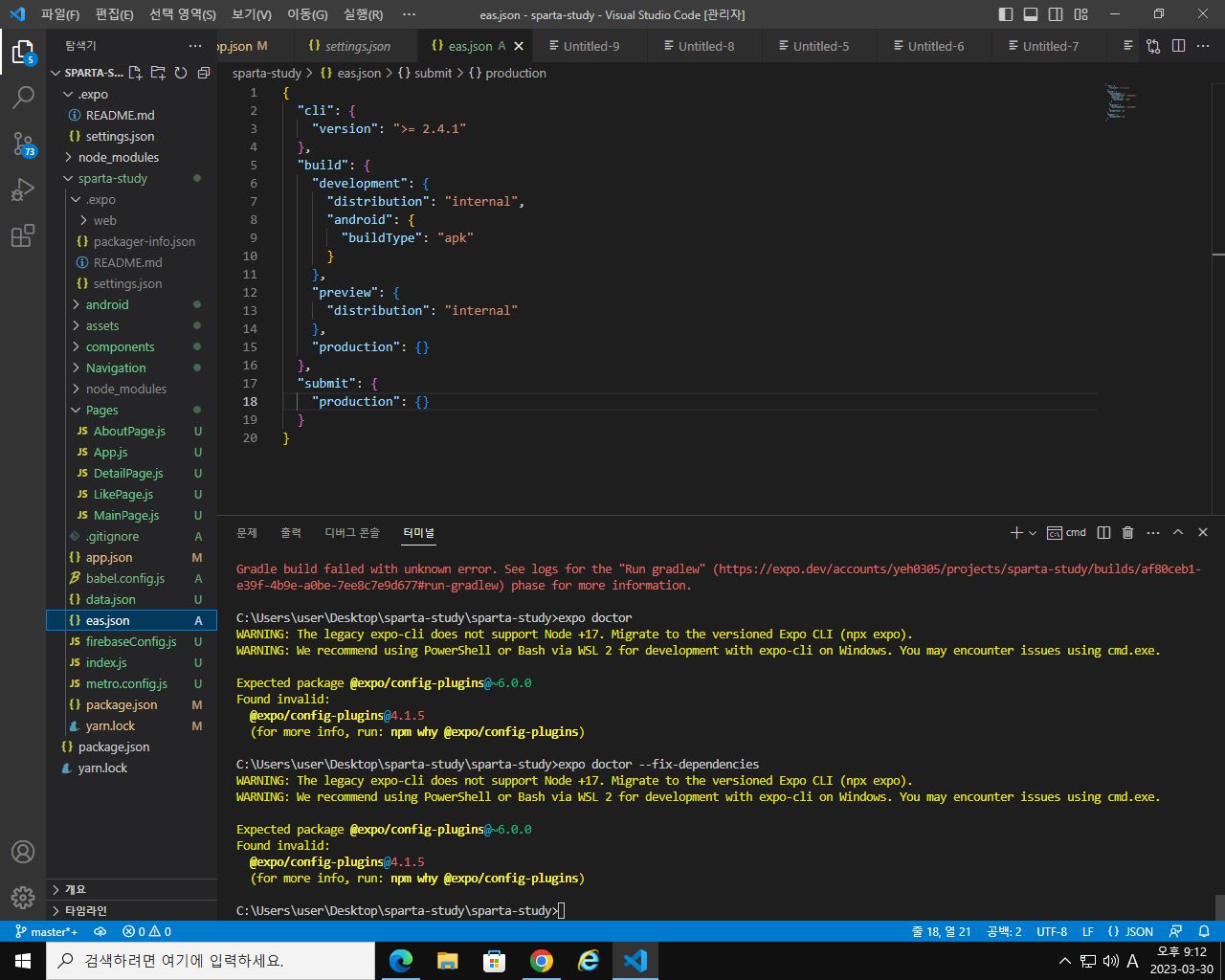Open the Edit menu (편집)
The width and height of the screenshot is (1225, 980).
(x=115, y=14)
